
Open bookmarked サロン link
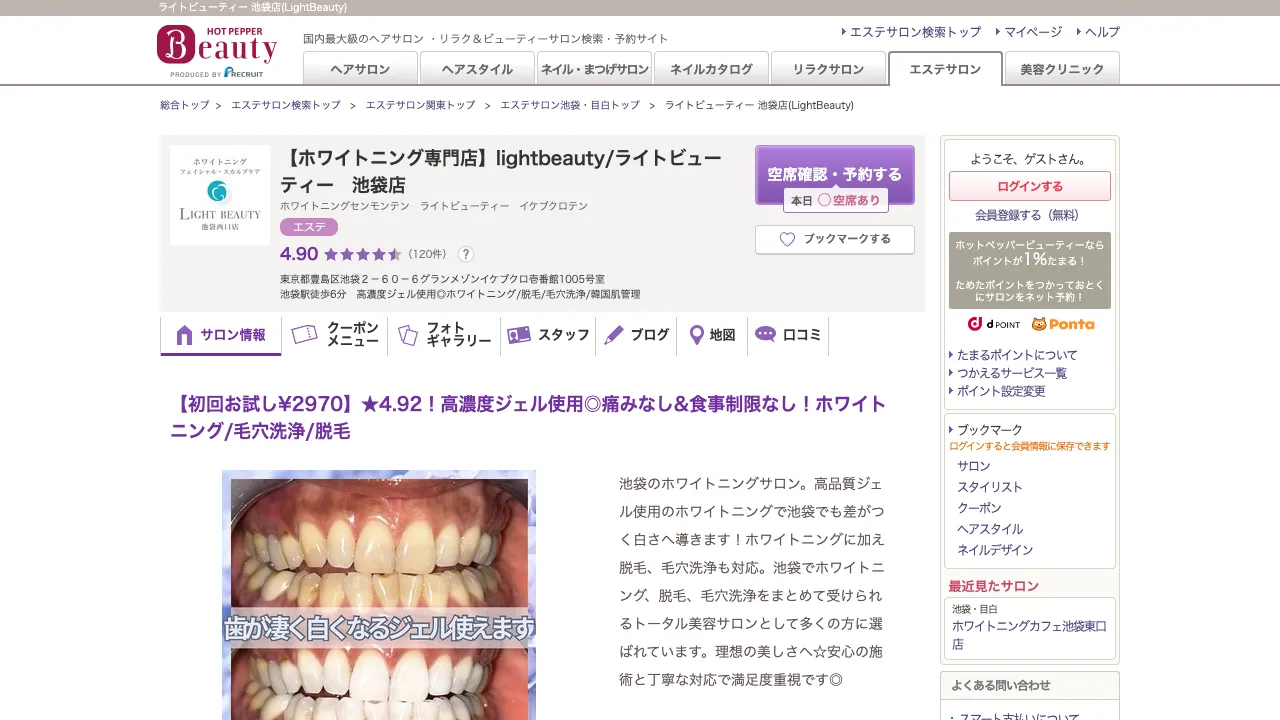pyautogui.click(x=974, y=466)
